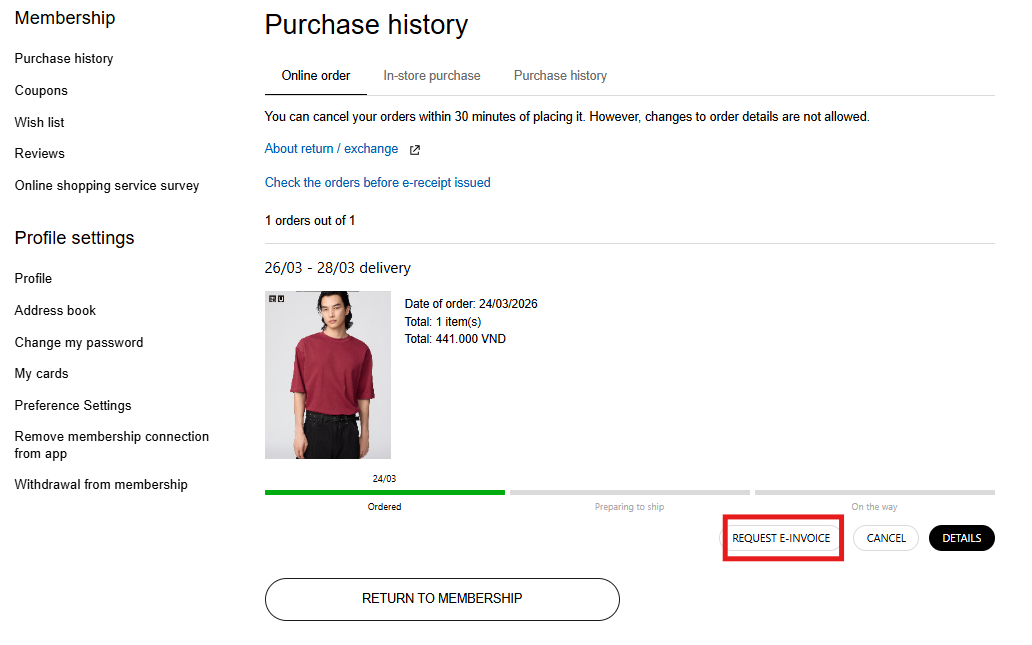Click external link icon beside About return / exchange

(415, 150)
